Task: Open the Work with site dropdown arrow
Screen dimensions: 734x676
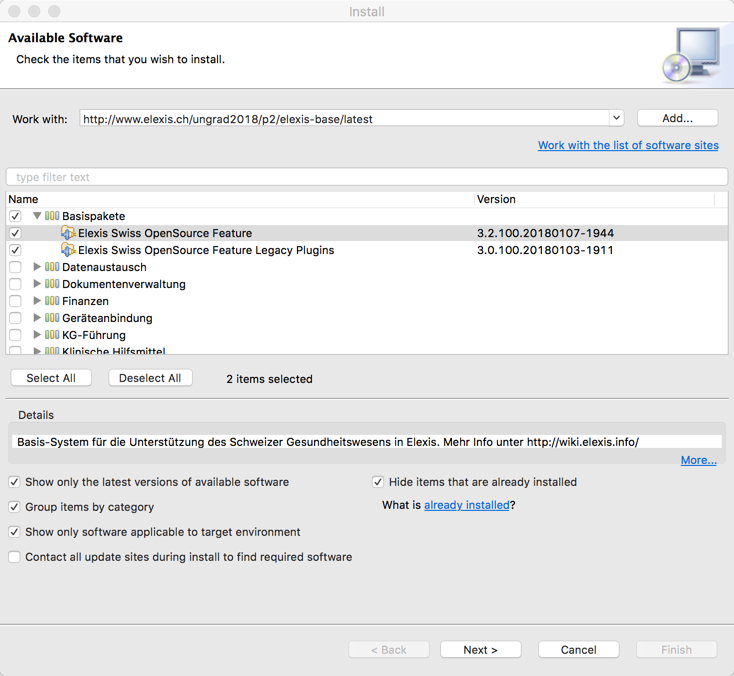Action: [617, 118]
